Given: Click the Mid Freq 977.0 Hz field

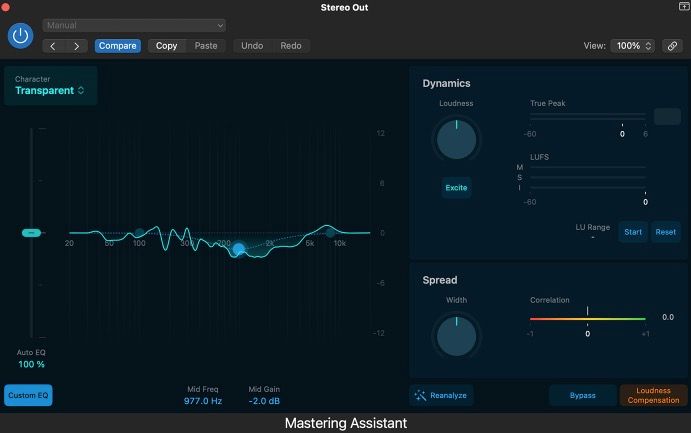Looking at the screenshot, I should coord(203,400).
